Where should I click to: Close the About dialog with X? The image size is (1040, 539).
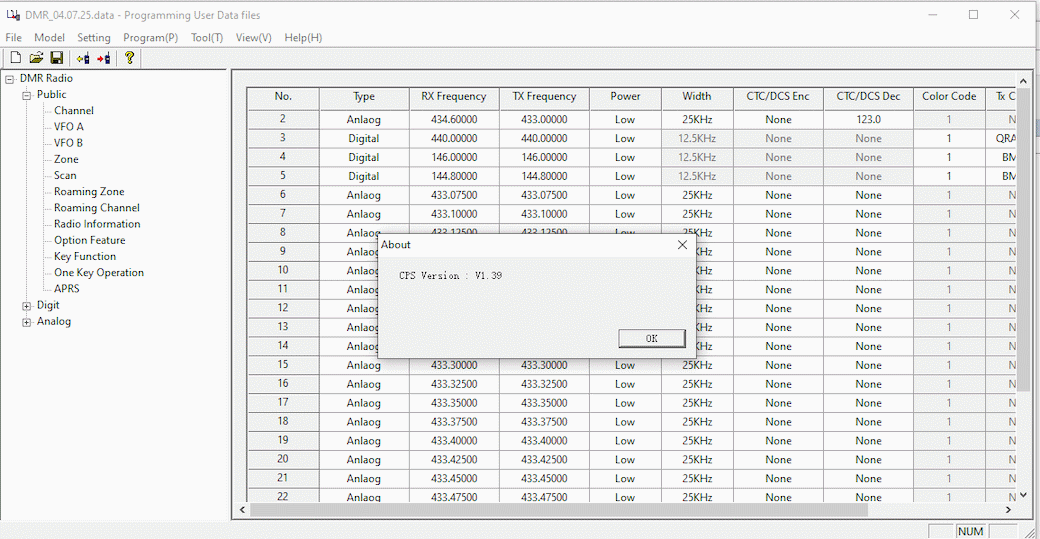click(x=682, y=245)
